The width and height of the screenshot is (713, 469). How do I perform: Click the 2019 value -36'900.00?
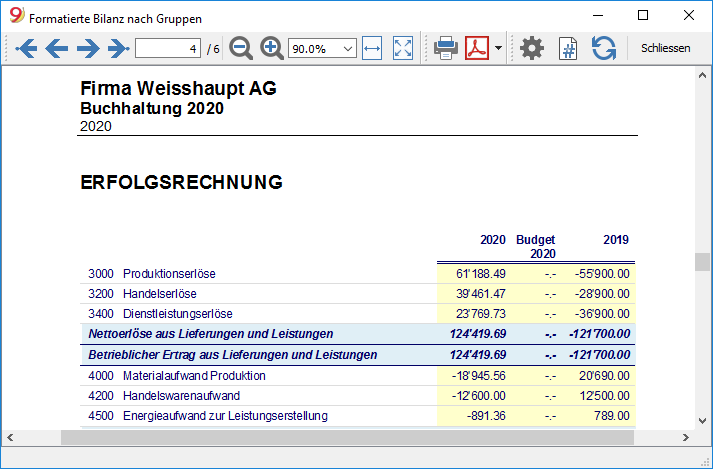602,314
